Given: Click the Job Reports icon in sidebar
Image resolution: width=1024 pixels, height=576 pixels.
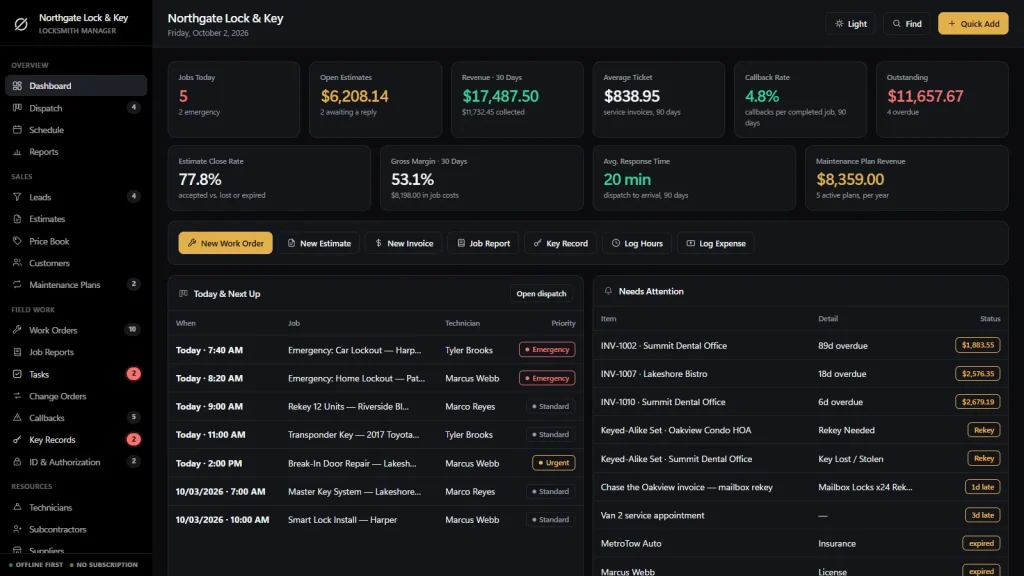Looking at the screenshot, I should [17, 352].
